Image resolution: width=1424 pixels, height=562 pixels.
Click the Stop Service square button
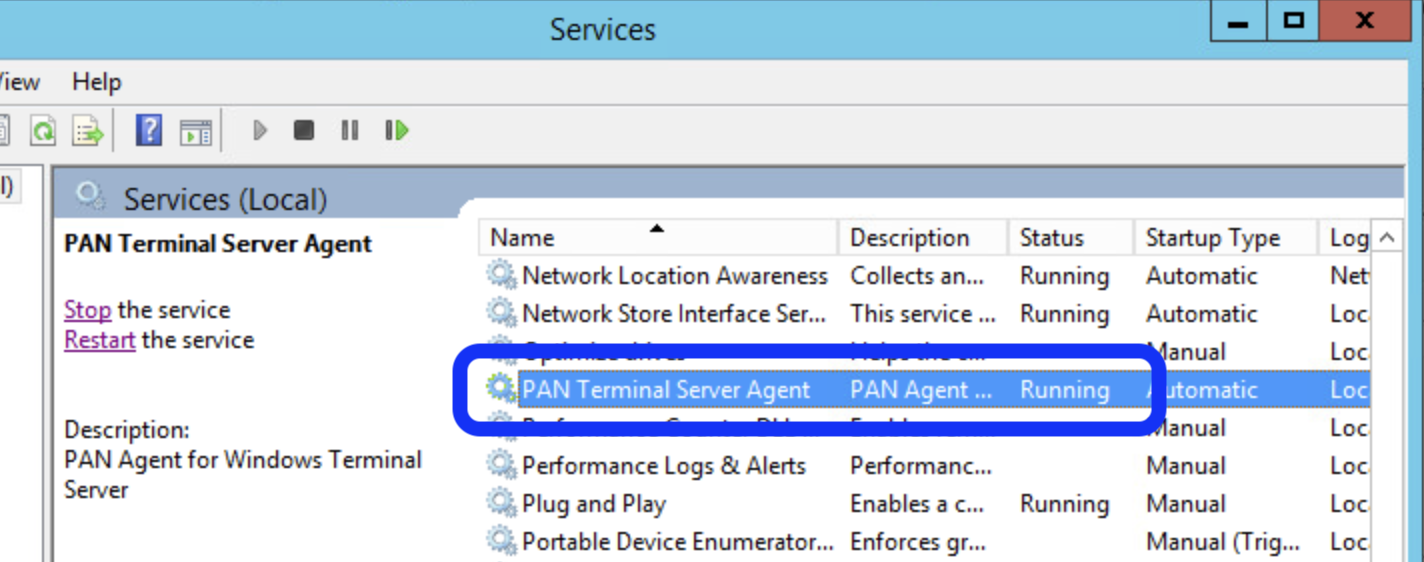point(304,130)
